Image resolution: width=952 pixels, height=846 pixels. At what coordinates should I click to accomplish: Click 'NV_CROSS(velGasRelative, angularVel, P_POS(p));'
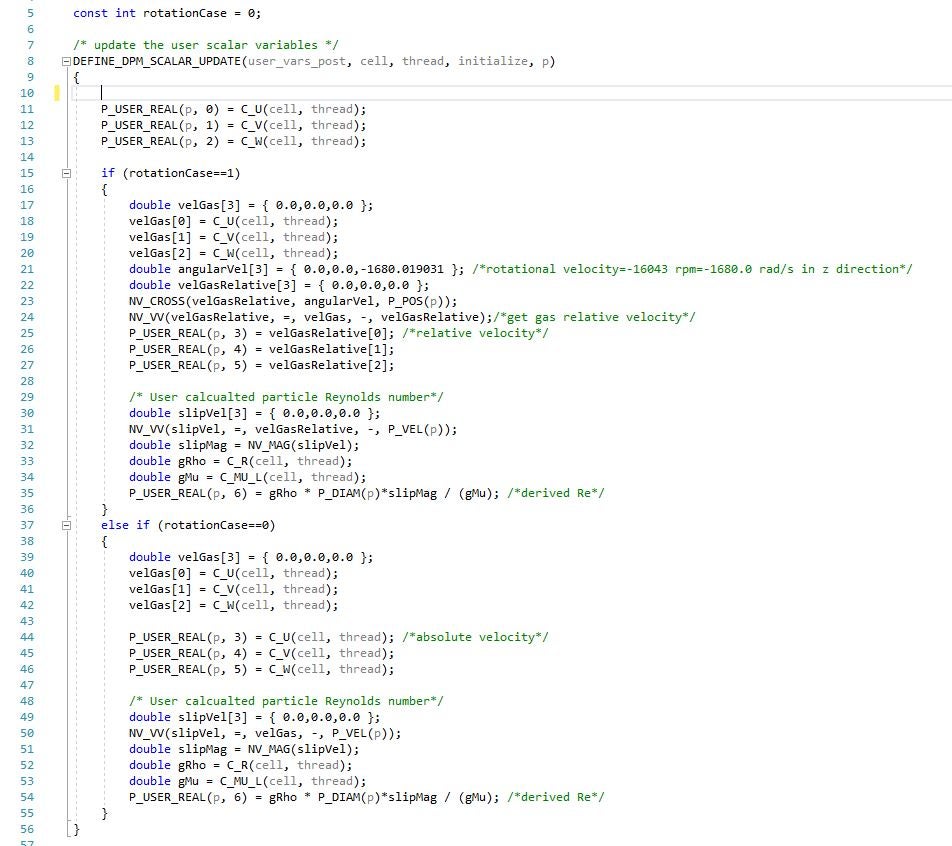(293, 301)
